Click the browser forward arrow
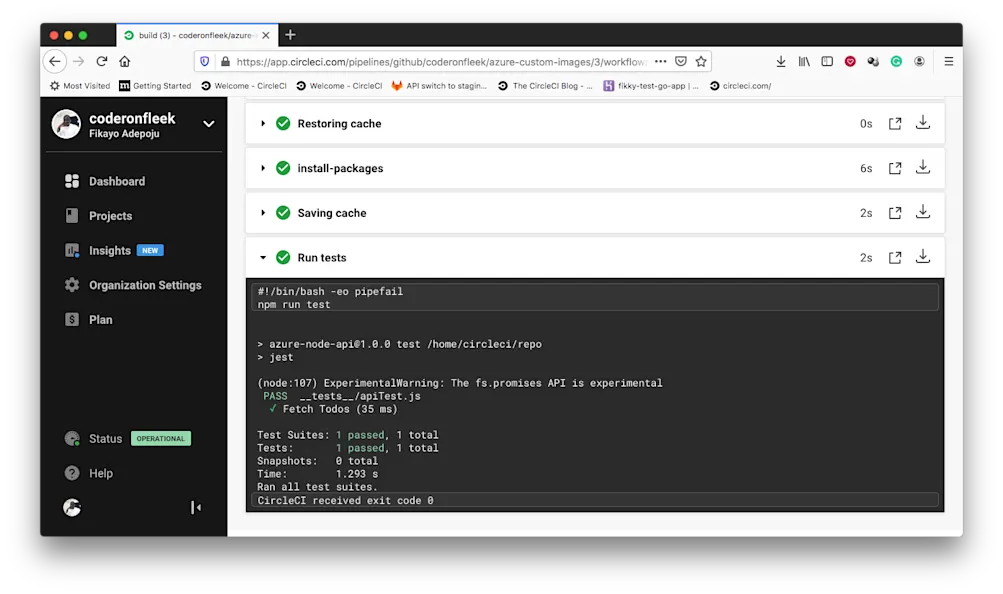 click(79, 61)
